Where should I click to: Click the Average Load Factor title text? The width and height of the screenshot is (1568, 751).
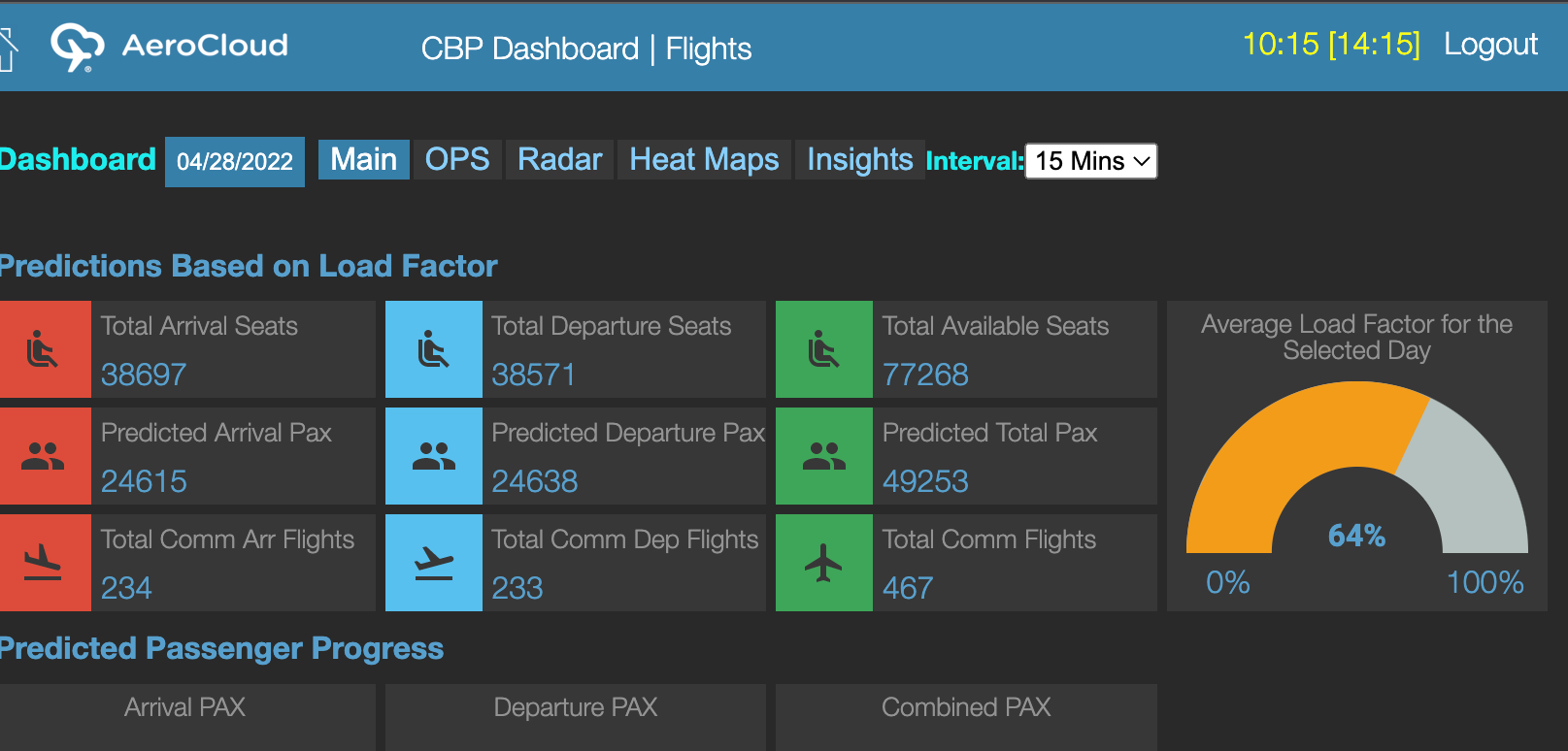pos(1356,337)
